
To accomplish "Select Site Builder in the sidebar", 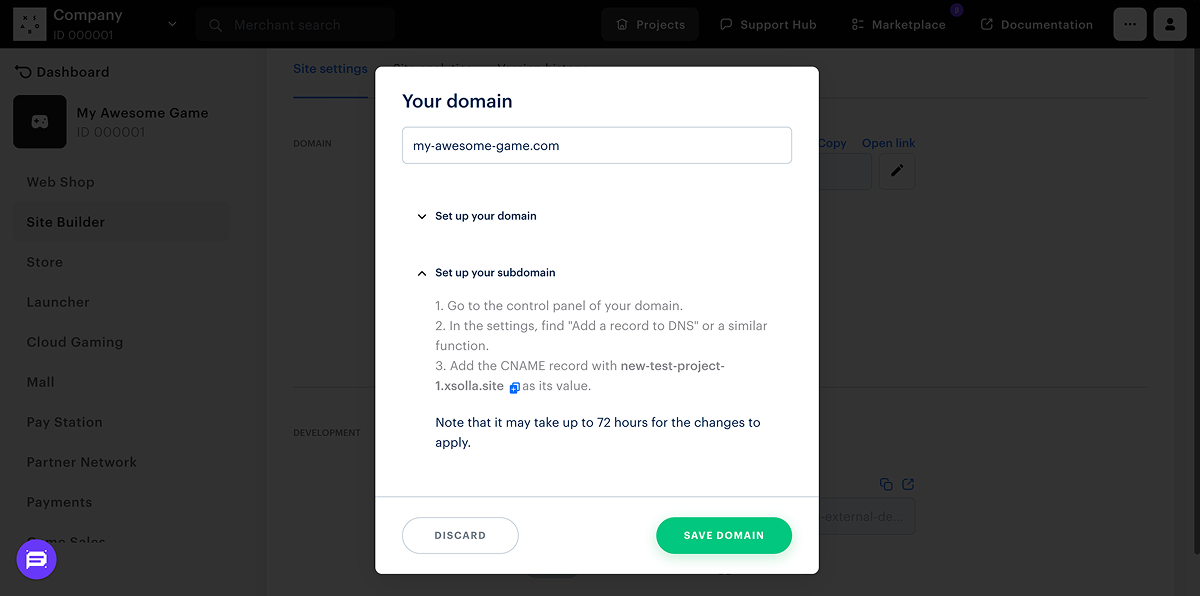I will [66, 222].
